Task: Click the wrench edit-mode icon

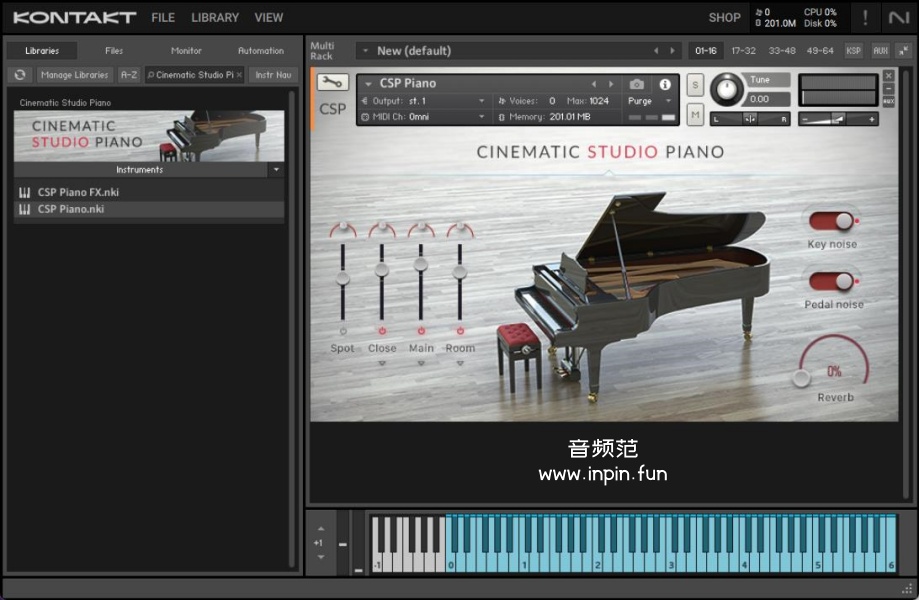Action: coord(333,84)
